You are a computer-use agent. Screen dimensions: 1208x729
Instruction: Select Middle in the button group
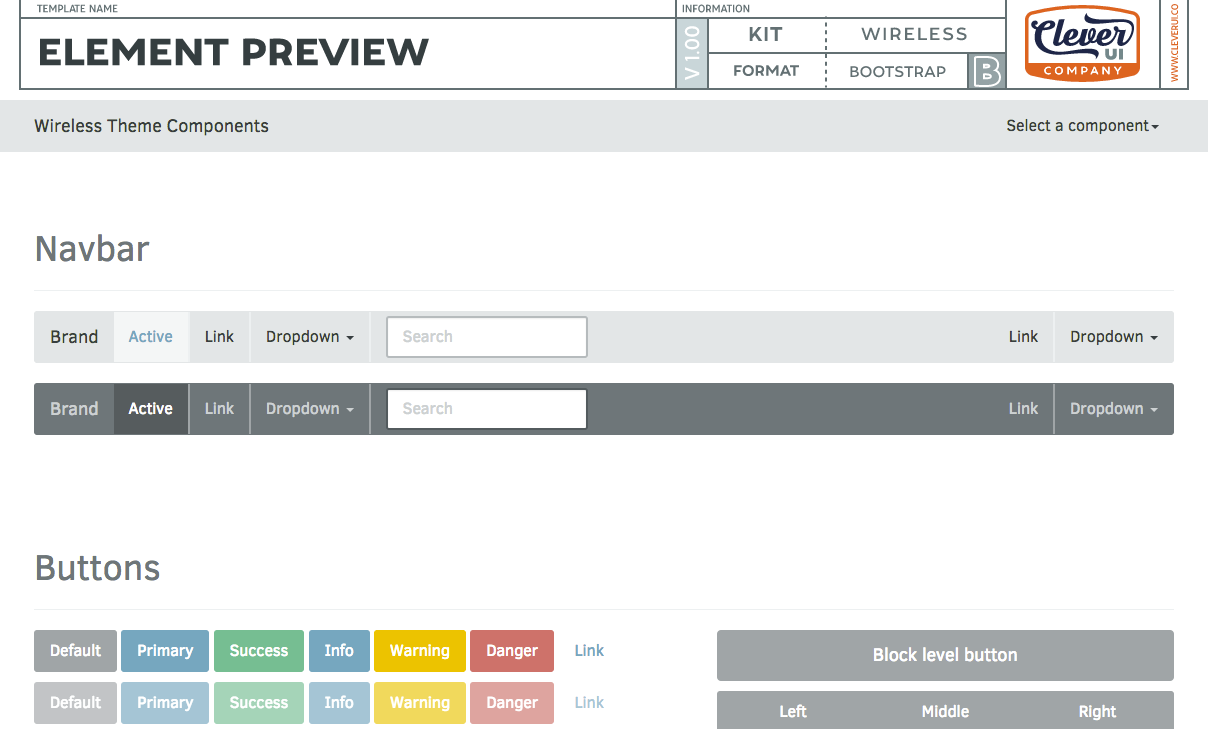click(944, 711)
